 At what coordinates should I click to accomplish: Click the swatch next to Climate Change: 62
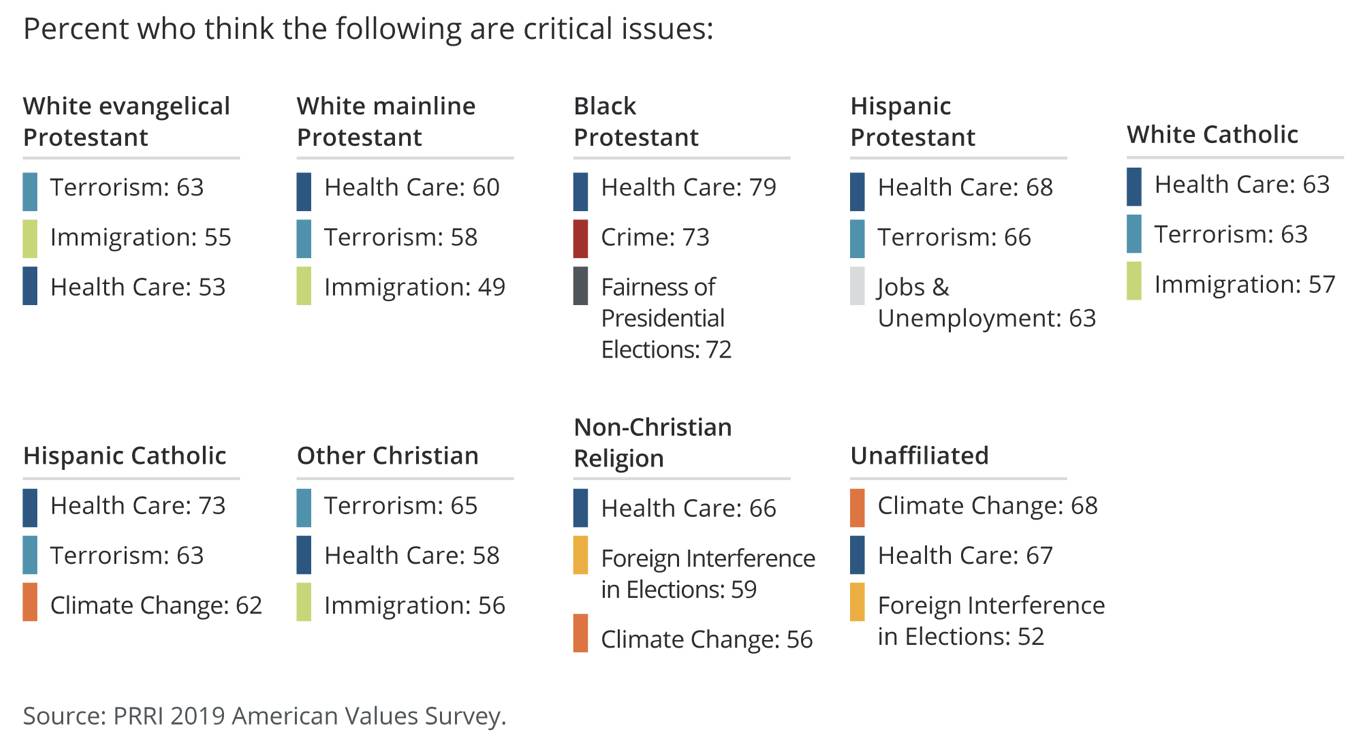click(30, 603)
